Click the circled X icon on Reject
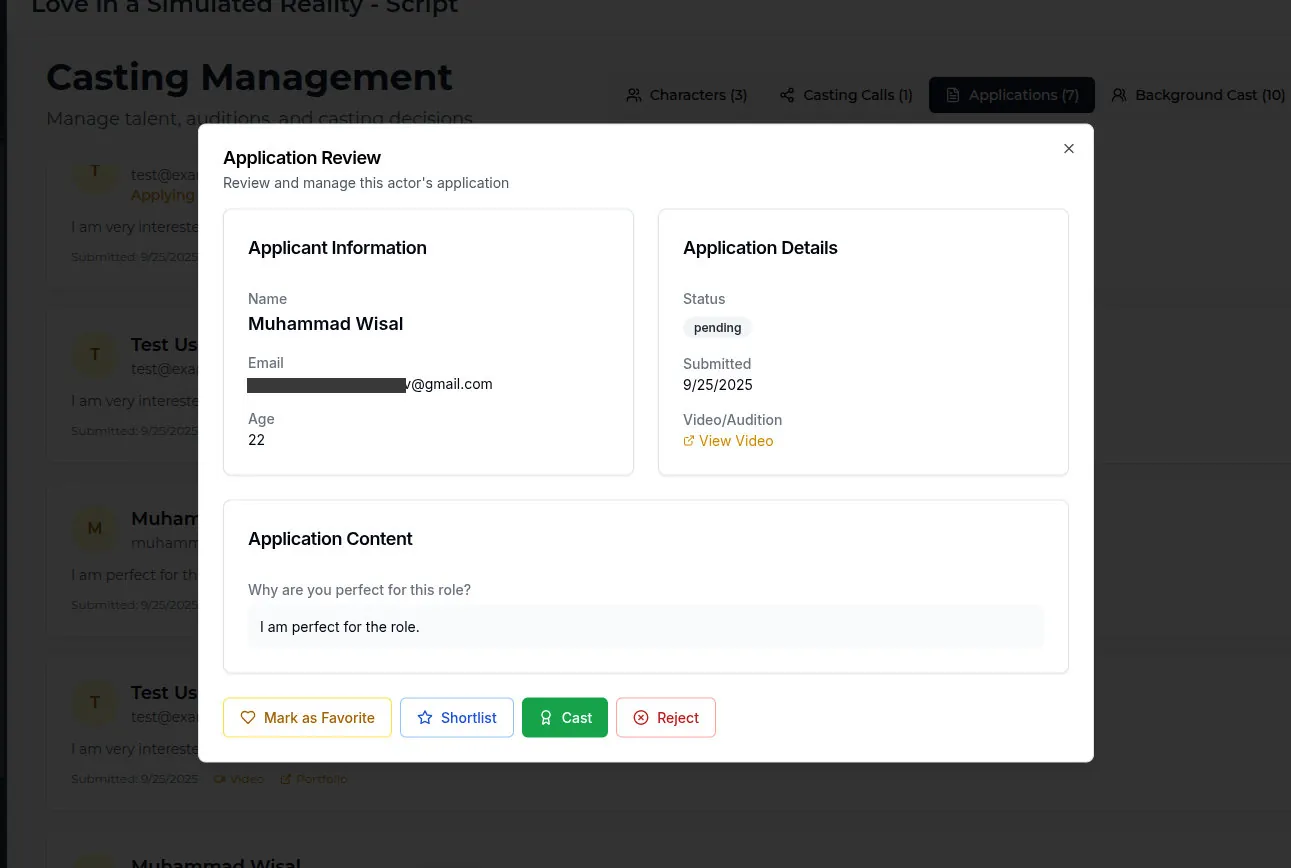Image resolution: width=1291 pixels, height=868 pixels. coord(641,717)
